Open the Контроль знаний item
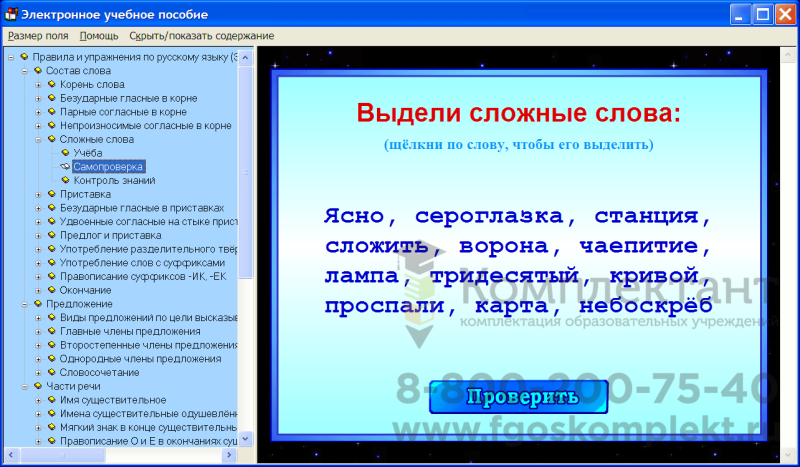 (114, 180)
